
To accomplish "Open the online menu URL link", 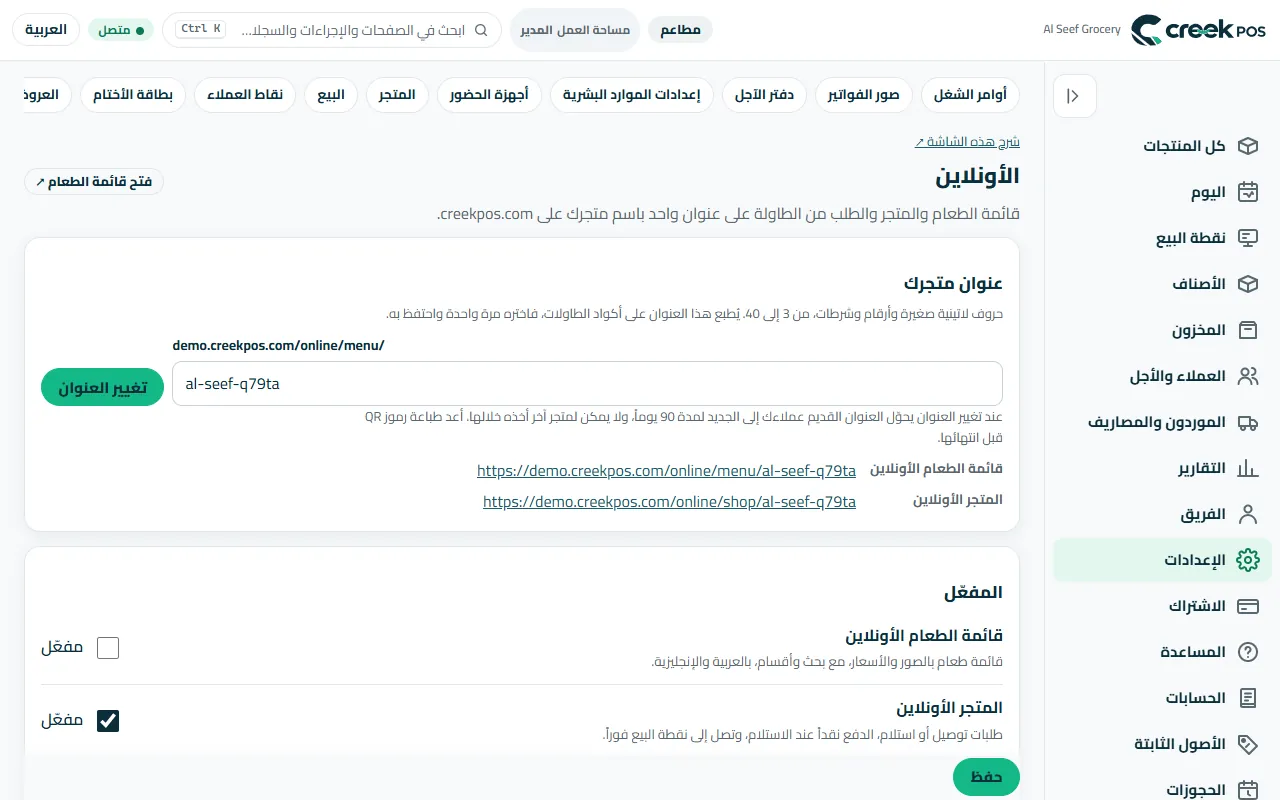I will point(666,470).
